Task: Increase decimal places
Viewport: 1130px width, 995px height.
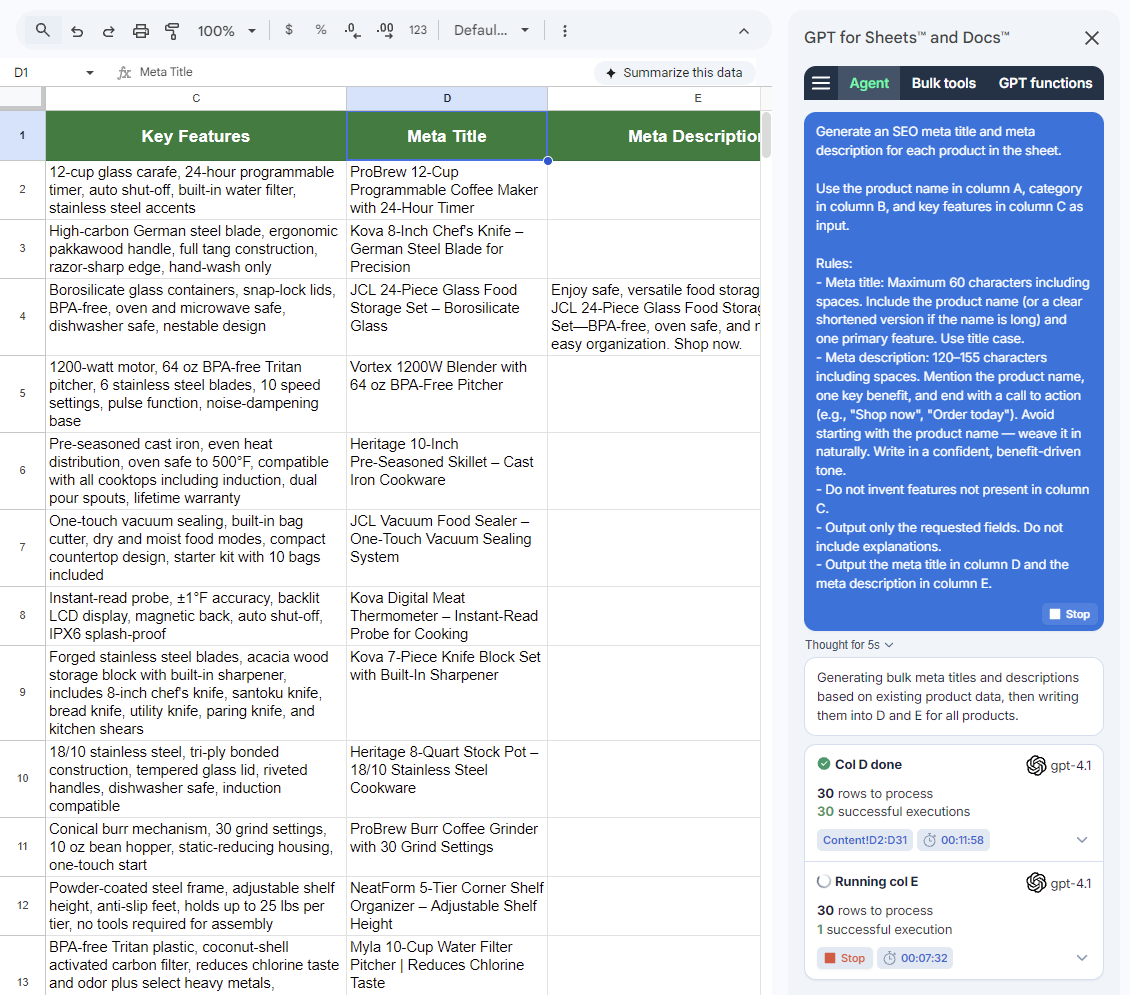Action: pos(385,31)
